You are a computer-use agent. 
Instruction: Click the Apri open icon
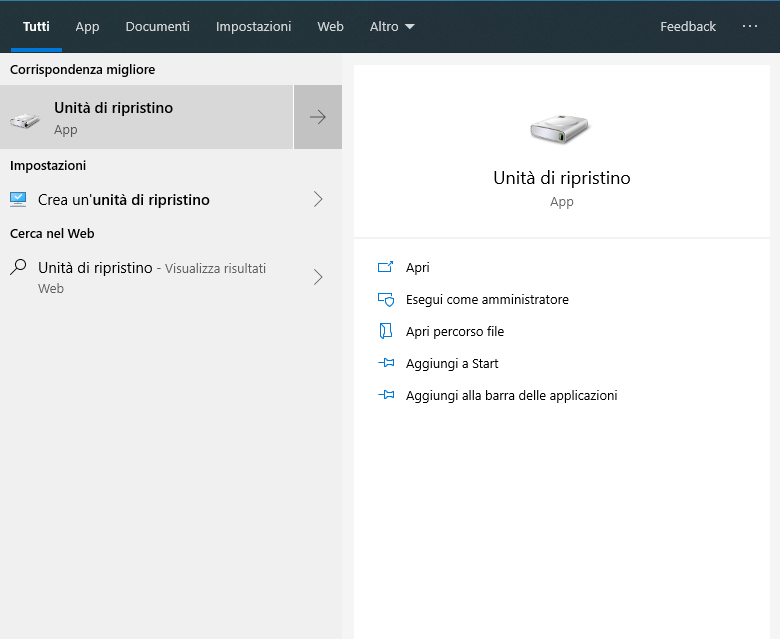[386, 267]
